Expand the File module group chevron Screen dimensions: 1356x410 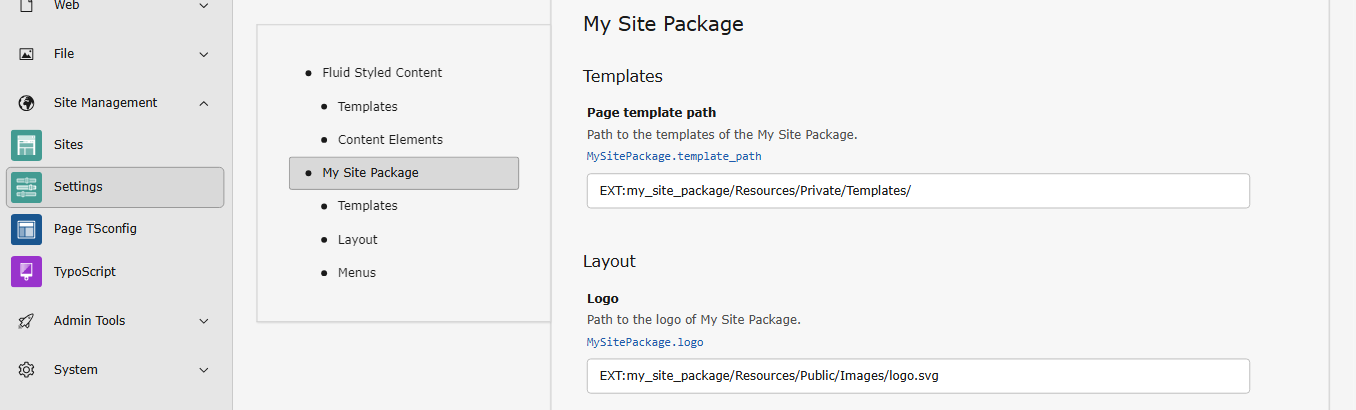[x=204, y=54]
